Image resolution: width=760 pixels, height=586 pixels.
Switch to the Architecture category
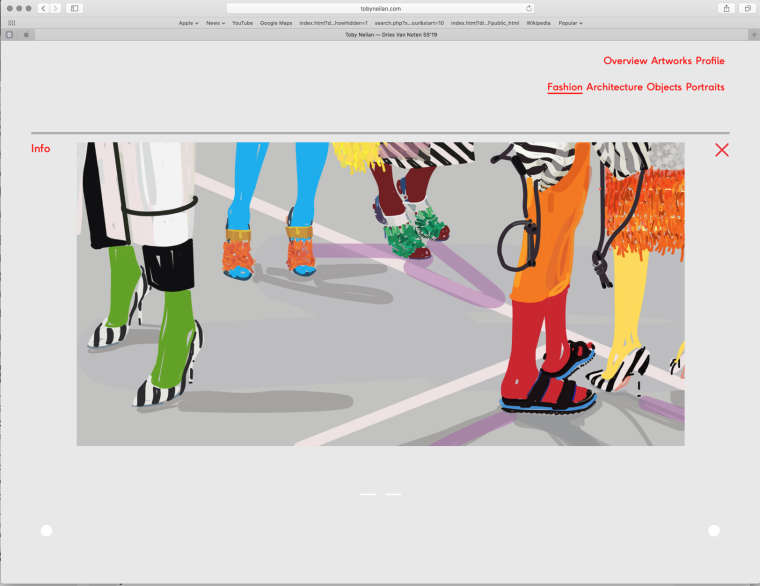[x=614, y=87]
